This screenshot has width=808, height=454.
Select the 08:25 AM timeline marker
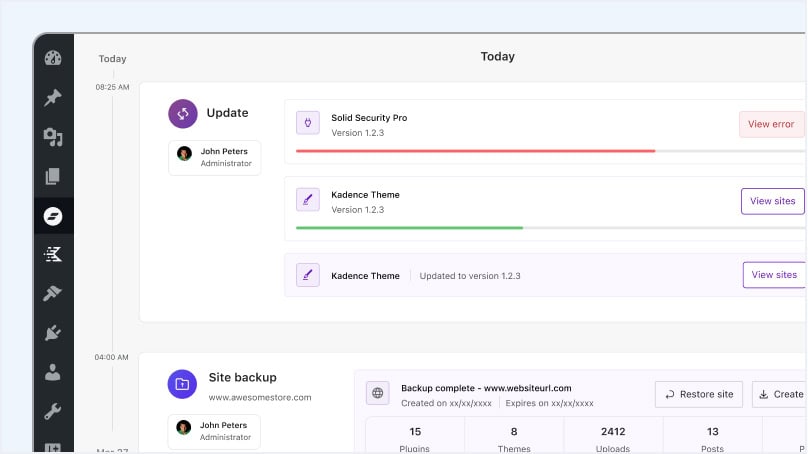point(112,87)
